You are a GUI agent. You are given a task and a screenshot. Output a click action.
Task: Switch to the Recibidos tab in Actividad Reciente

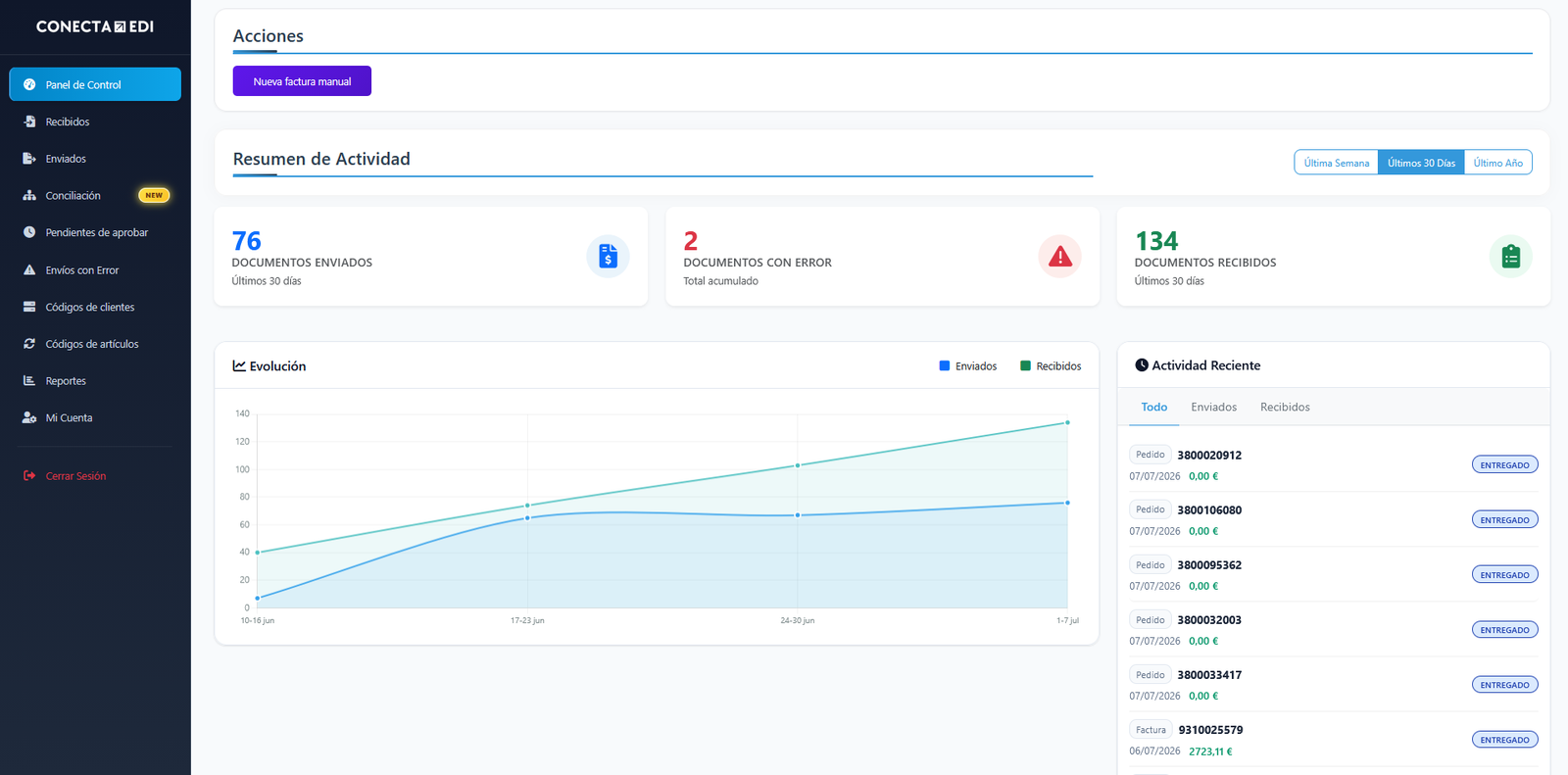tap(1285, 407)
